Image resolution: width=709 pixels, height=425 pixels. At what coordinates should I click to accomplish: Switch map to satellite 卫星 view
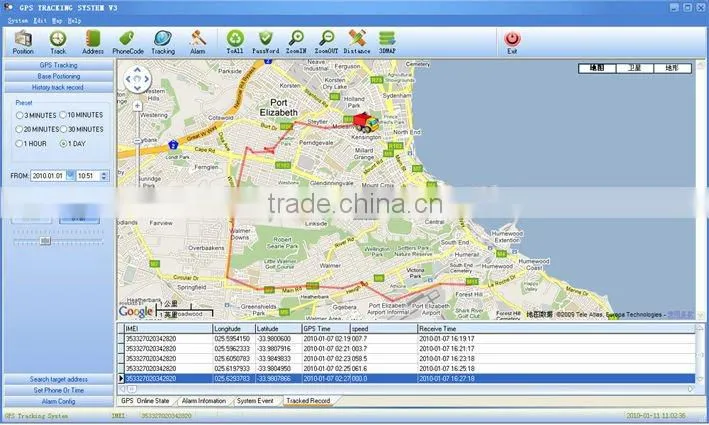tap(635, 68)
